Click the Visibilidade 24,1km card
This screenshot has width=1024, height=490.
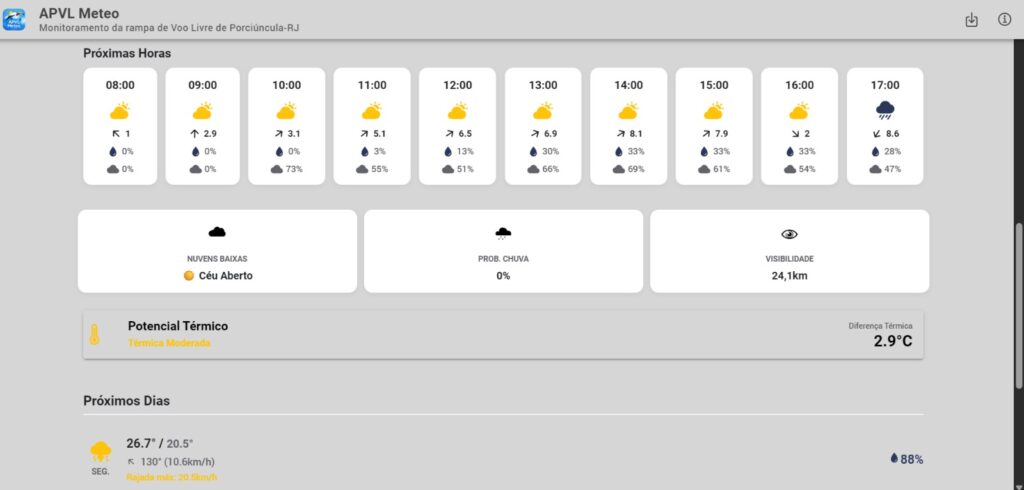(x=789, y=251)
